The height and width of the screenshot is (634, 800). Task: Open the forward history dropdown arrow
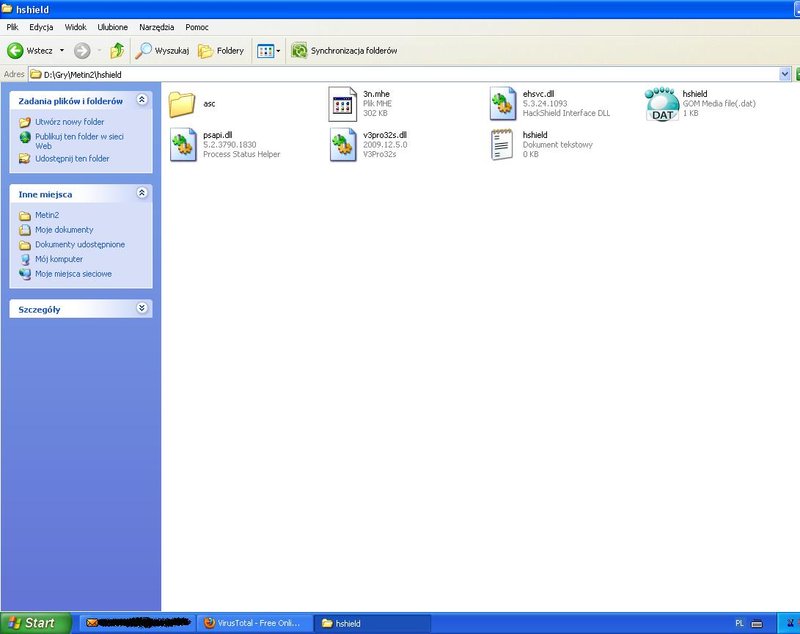99,50
